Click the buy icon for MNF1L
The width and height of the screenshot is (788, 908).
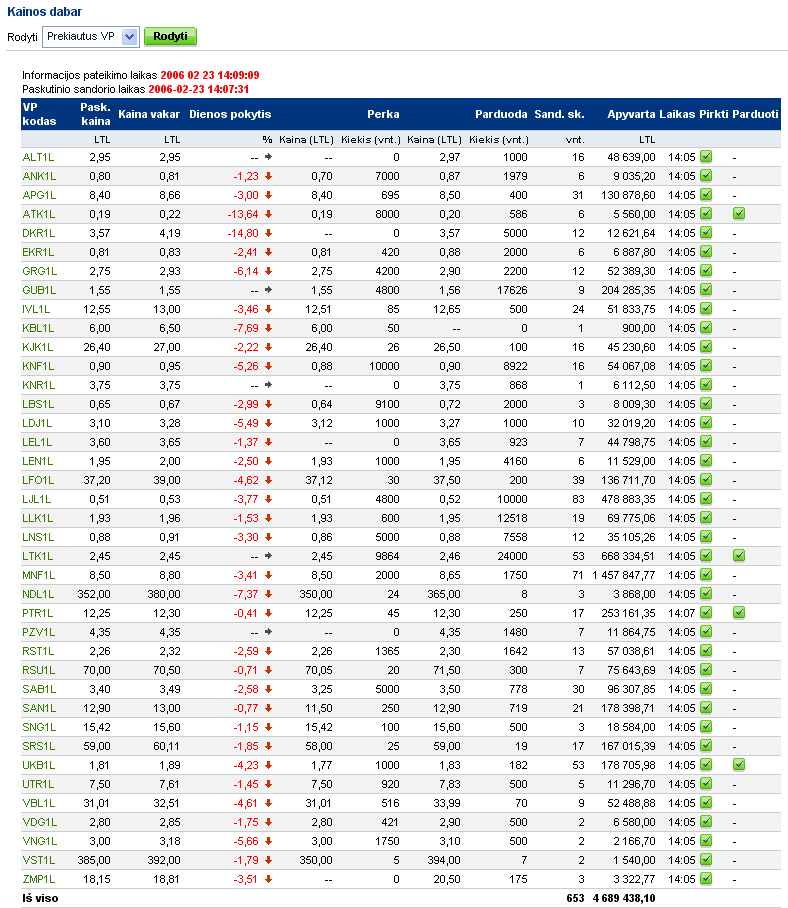706,574
